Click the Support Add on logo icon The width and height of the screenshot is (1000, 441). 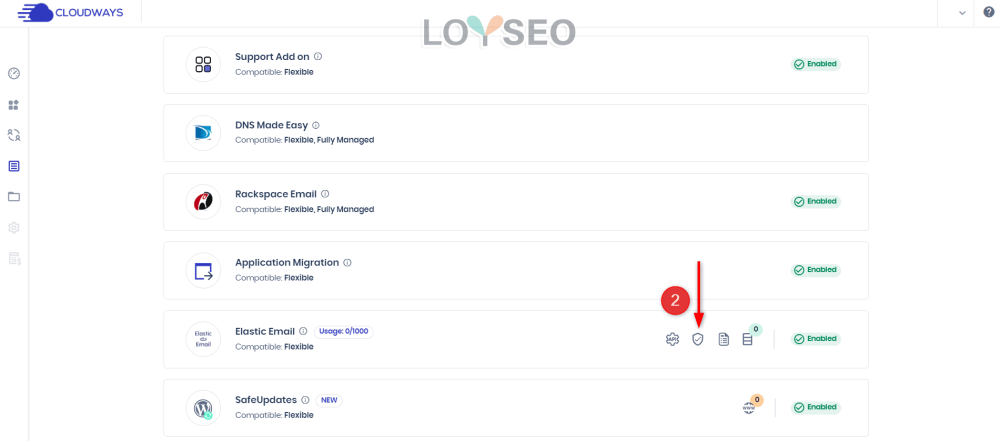point(203,64)
